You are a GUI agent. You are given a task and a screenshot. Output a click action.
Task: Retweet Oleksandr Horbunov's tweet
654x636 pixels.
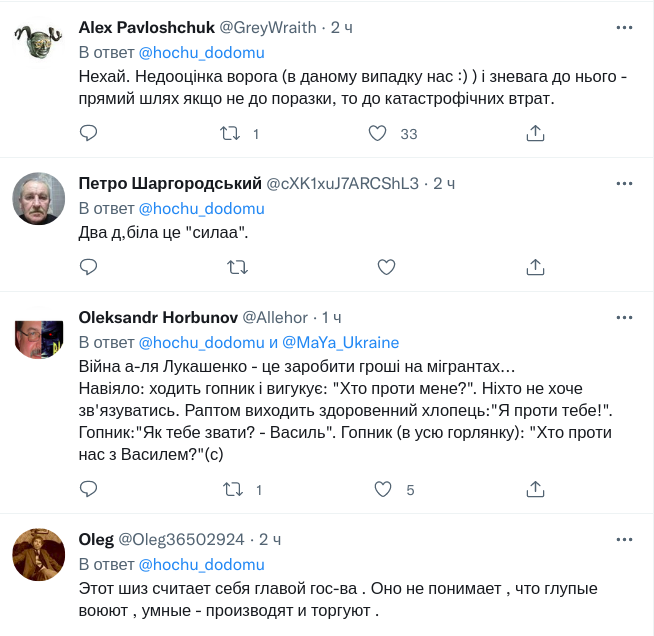[231, 489]
